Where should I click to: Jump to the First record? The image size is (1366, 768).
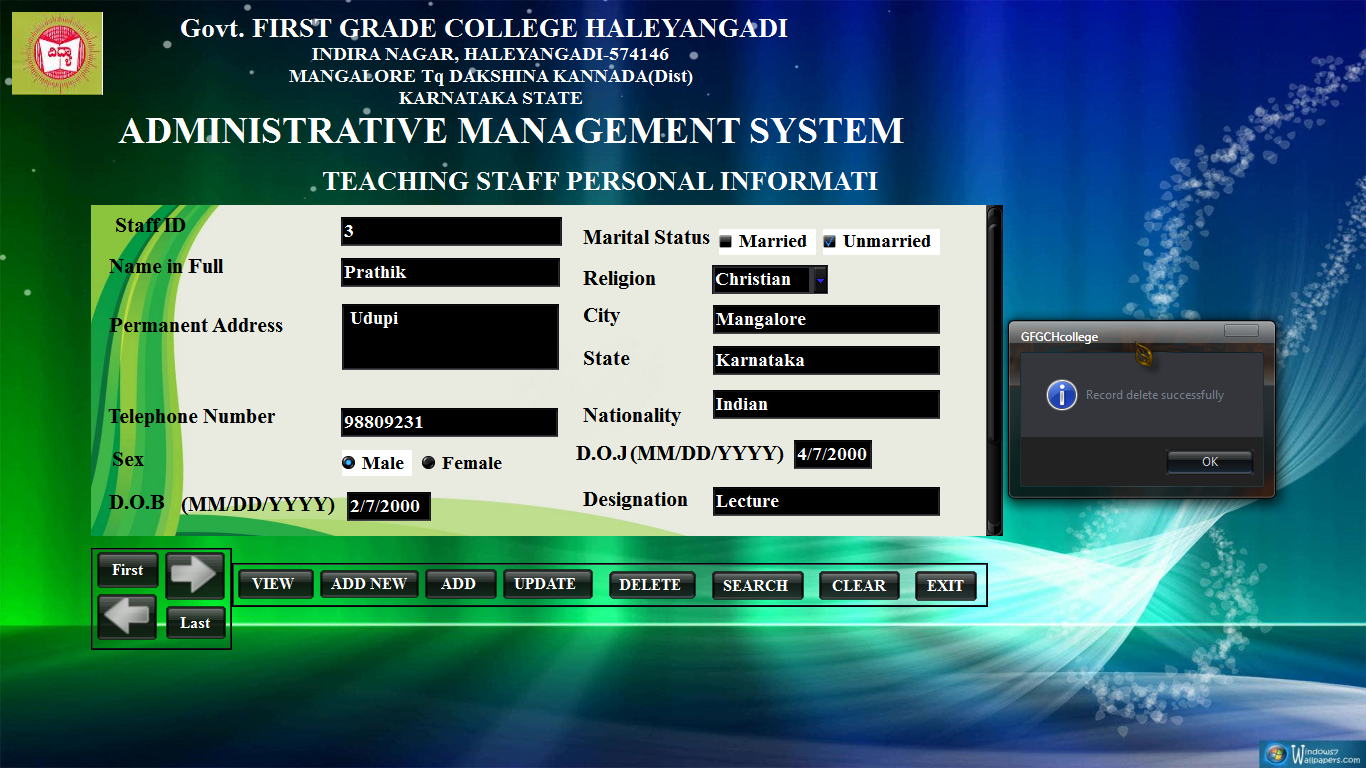(x=127, y=570)
